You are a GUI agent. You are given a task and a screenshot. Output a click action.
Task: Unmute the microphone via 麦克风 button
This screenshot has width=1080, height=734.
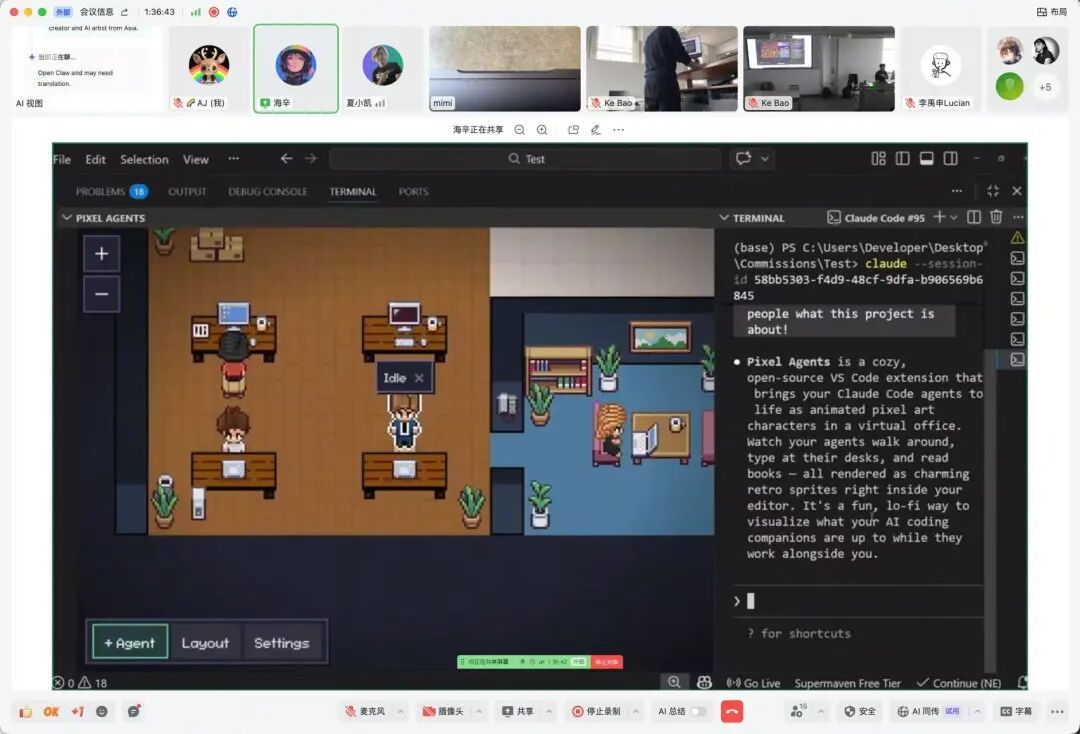point(366,711)
